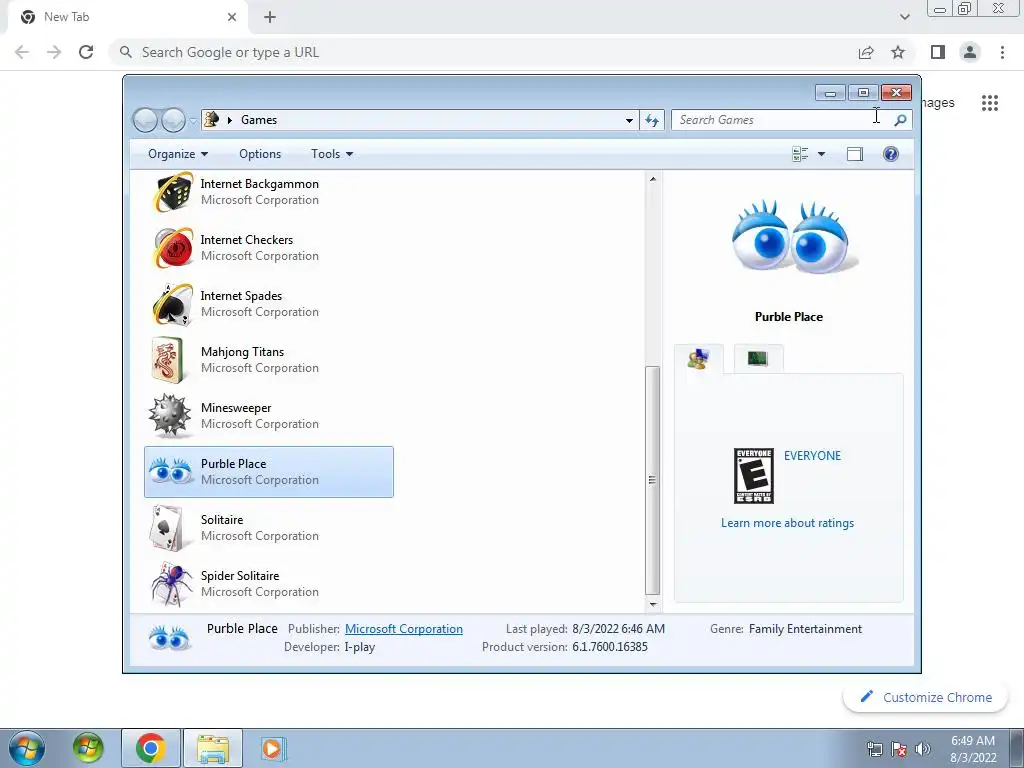
Task: Switch to the game ratings tab
Action: click(699, 359)
